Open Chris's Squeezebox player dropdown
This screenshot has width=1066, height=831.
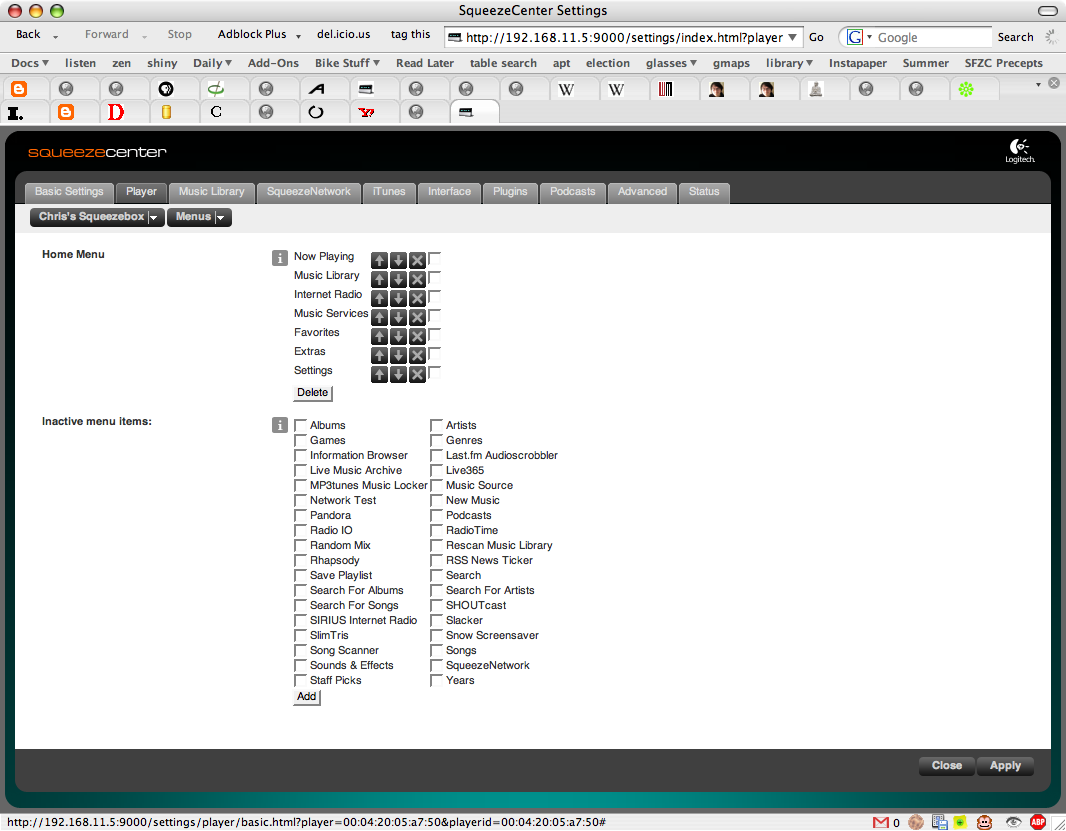point(98,217)
